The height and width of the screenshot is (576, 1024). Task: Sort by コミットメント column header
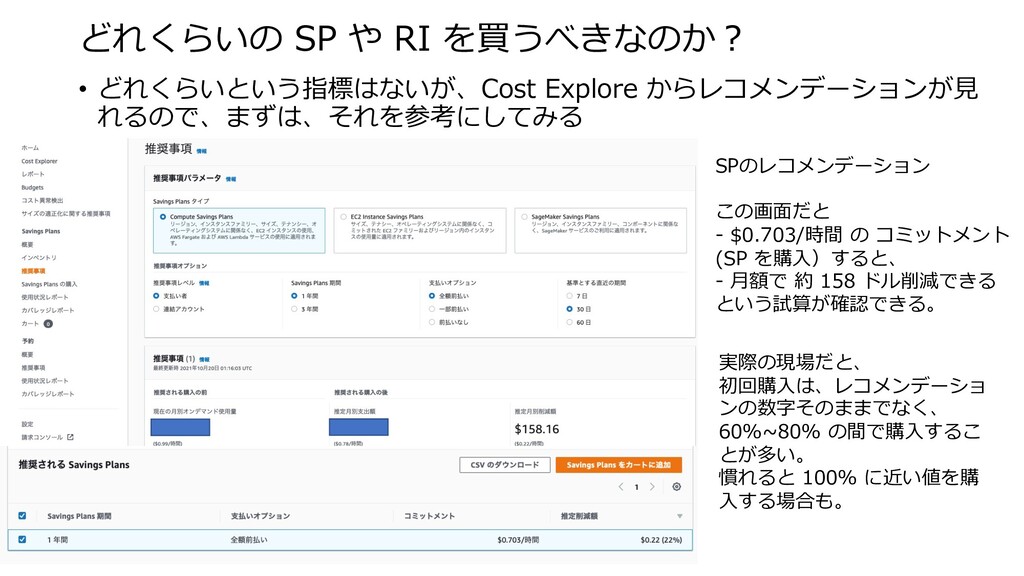click(428, 516)
